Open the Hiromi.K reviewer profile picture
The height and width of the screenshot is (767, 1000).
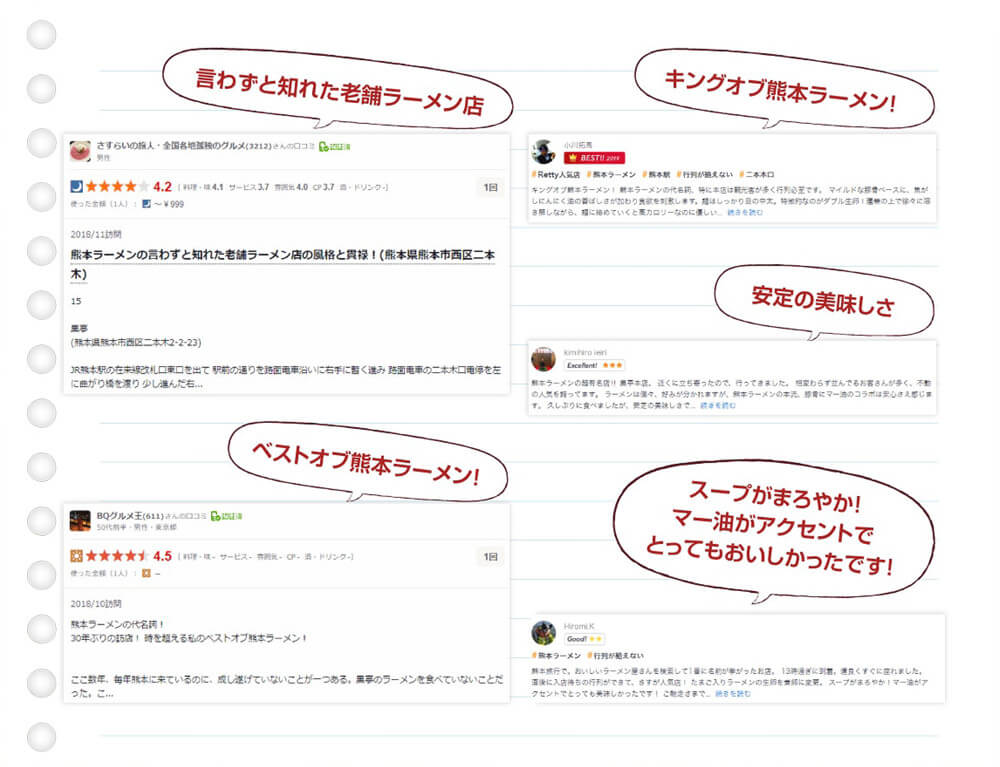coord(543,632)
